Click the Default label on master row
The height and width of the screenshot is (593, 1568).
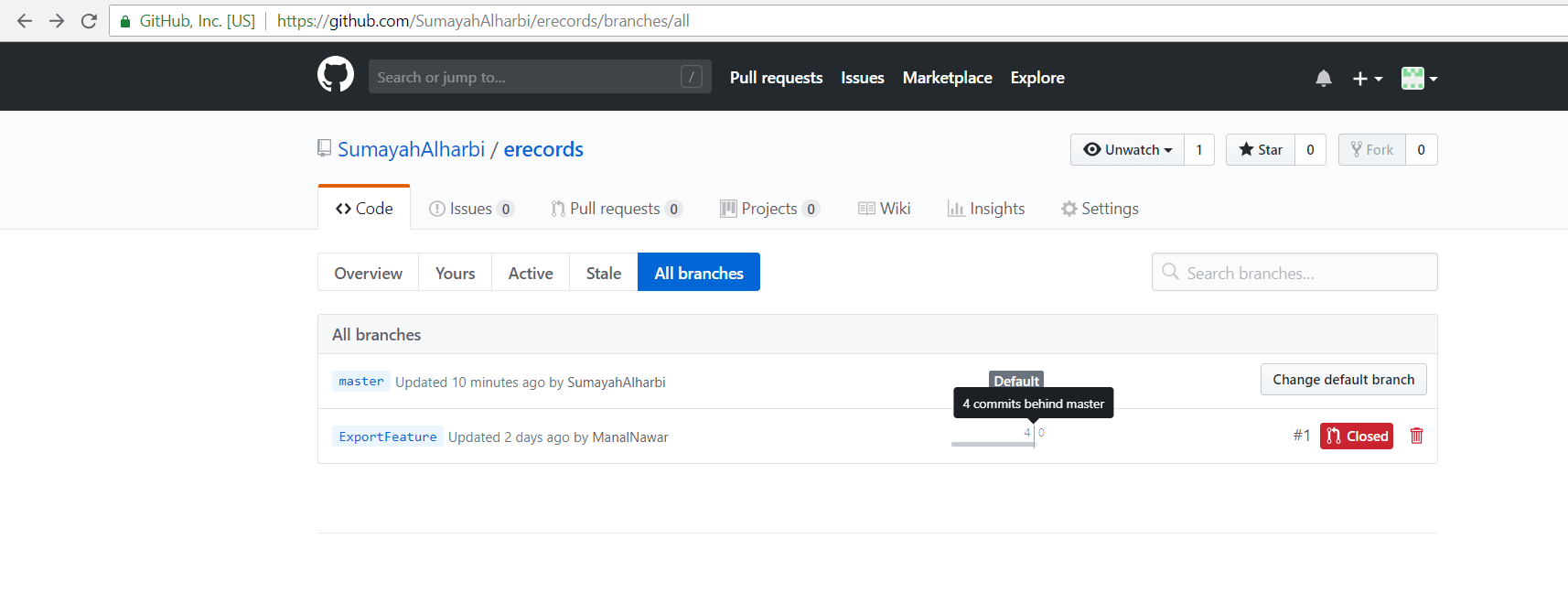1016,381
